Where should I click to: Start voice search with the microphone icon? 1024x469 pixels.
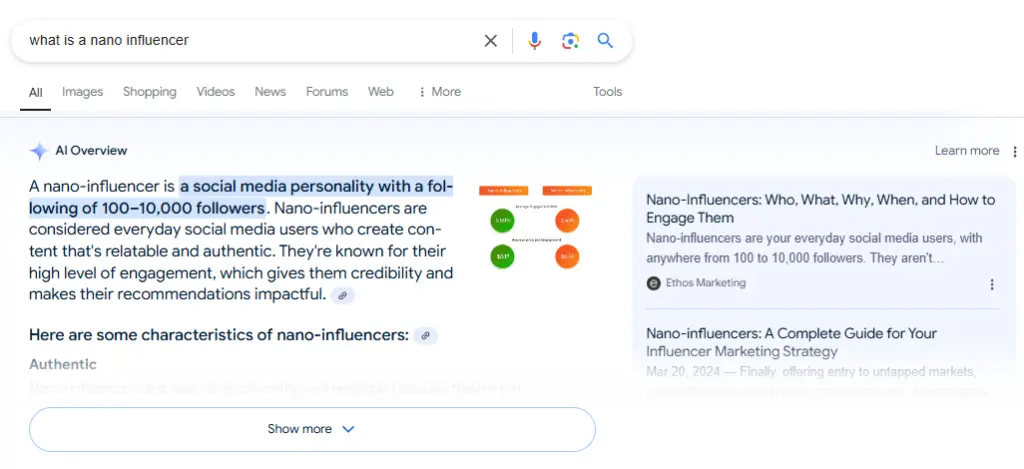[x=534, y=41]
